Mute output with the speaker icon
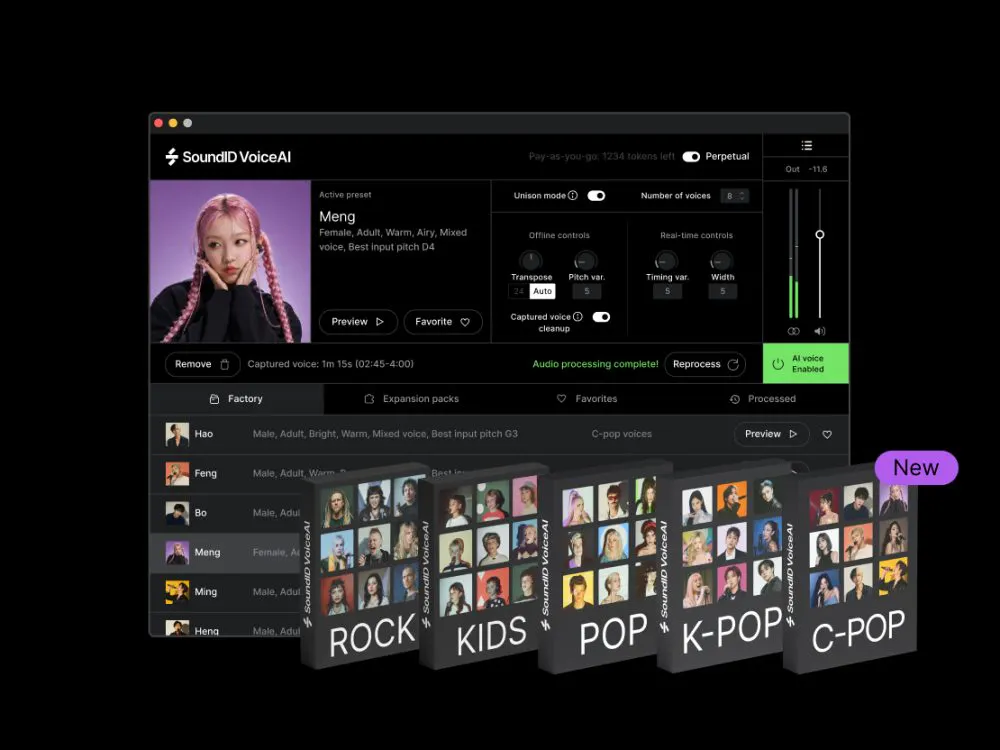This screenshot has height=750, width=1000. (x=820, y=332)
